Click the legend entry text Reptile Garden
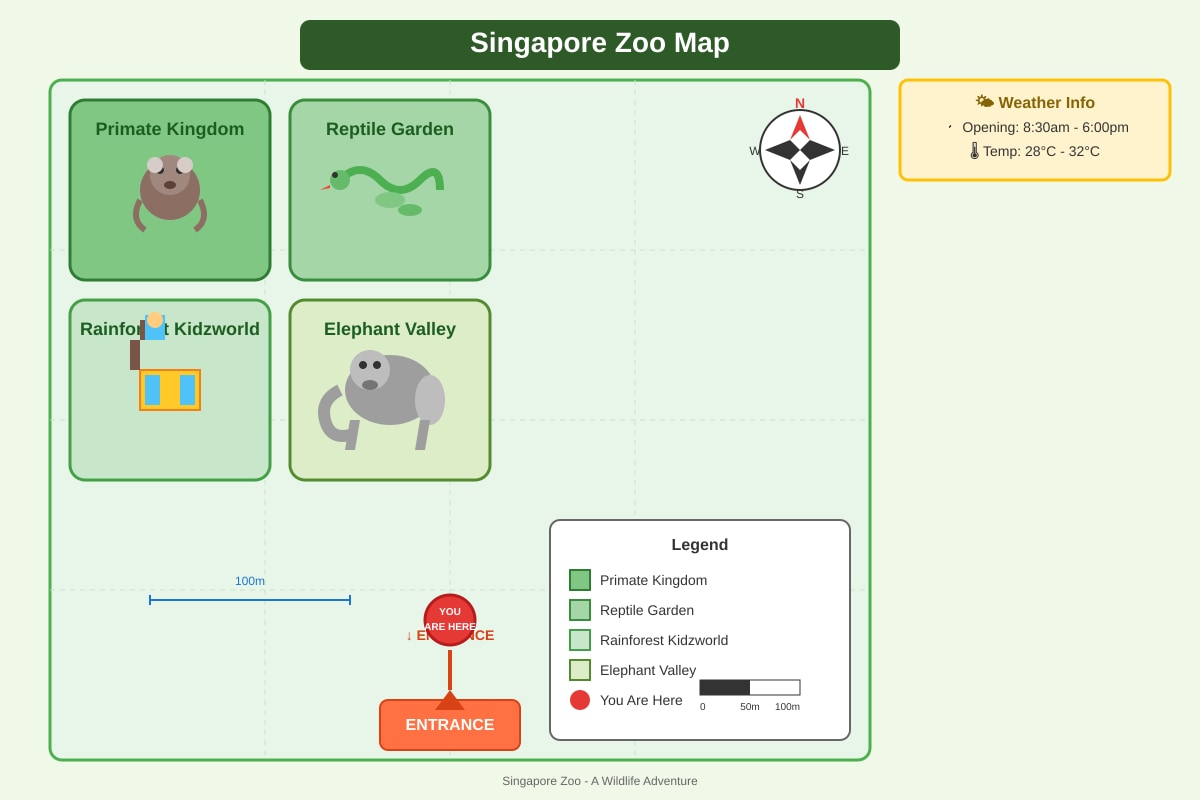Image resolution: width=1200 pixels, height=800 pixels. (647, 610)
